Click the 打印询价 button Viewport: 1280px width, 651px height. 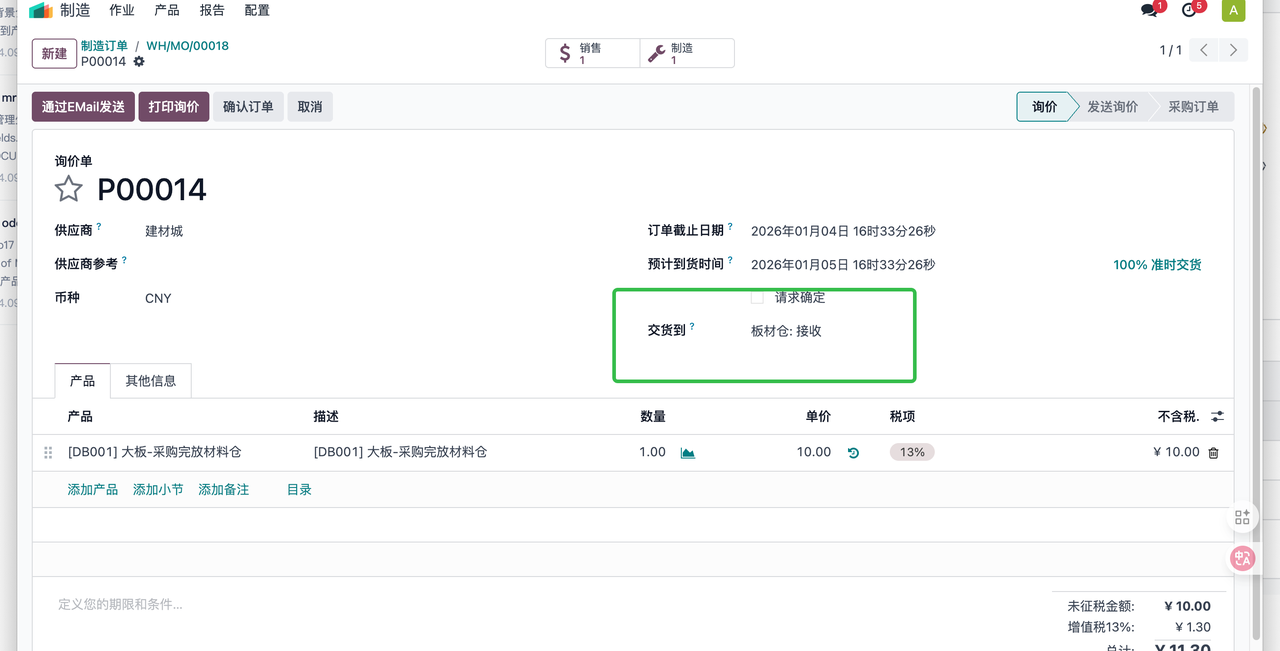174,107
